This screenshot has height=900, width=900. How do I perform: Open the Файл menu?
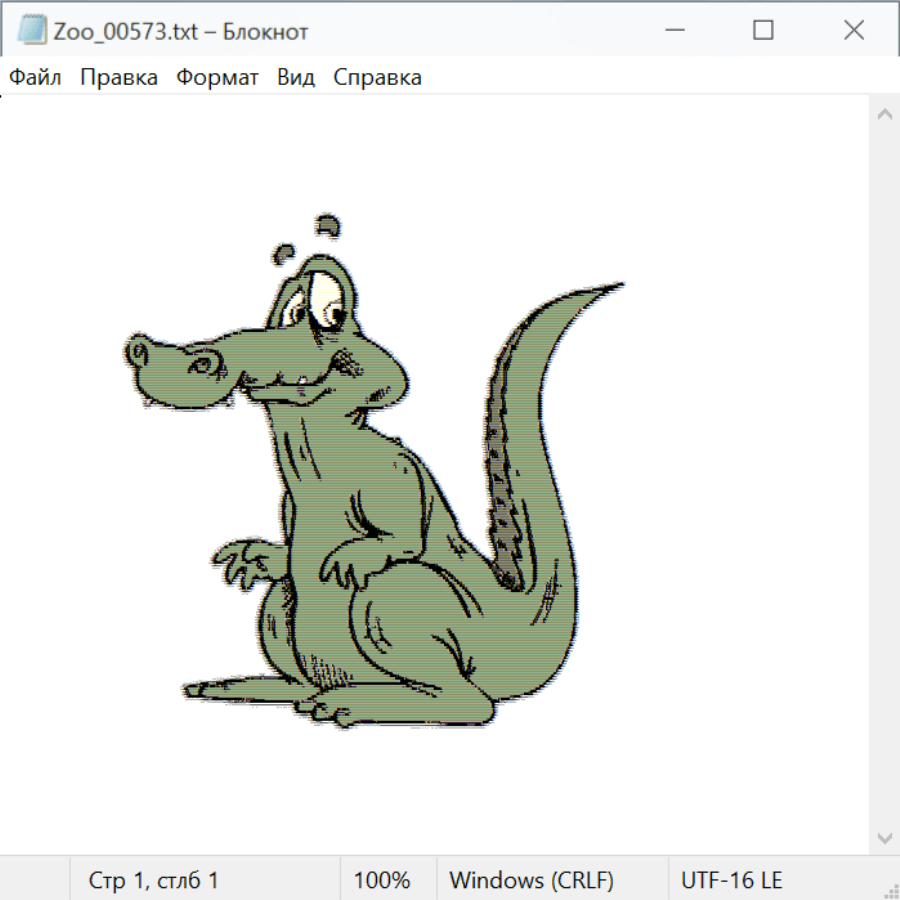coord(35,78)
